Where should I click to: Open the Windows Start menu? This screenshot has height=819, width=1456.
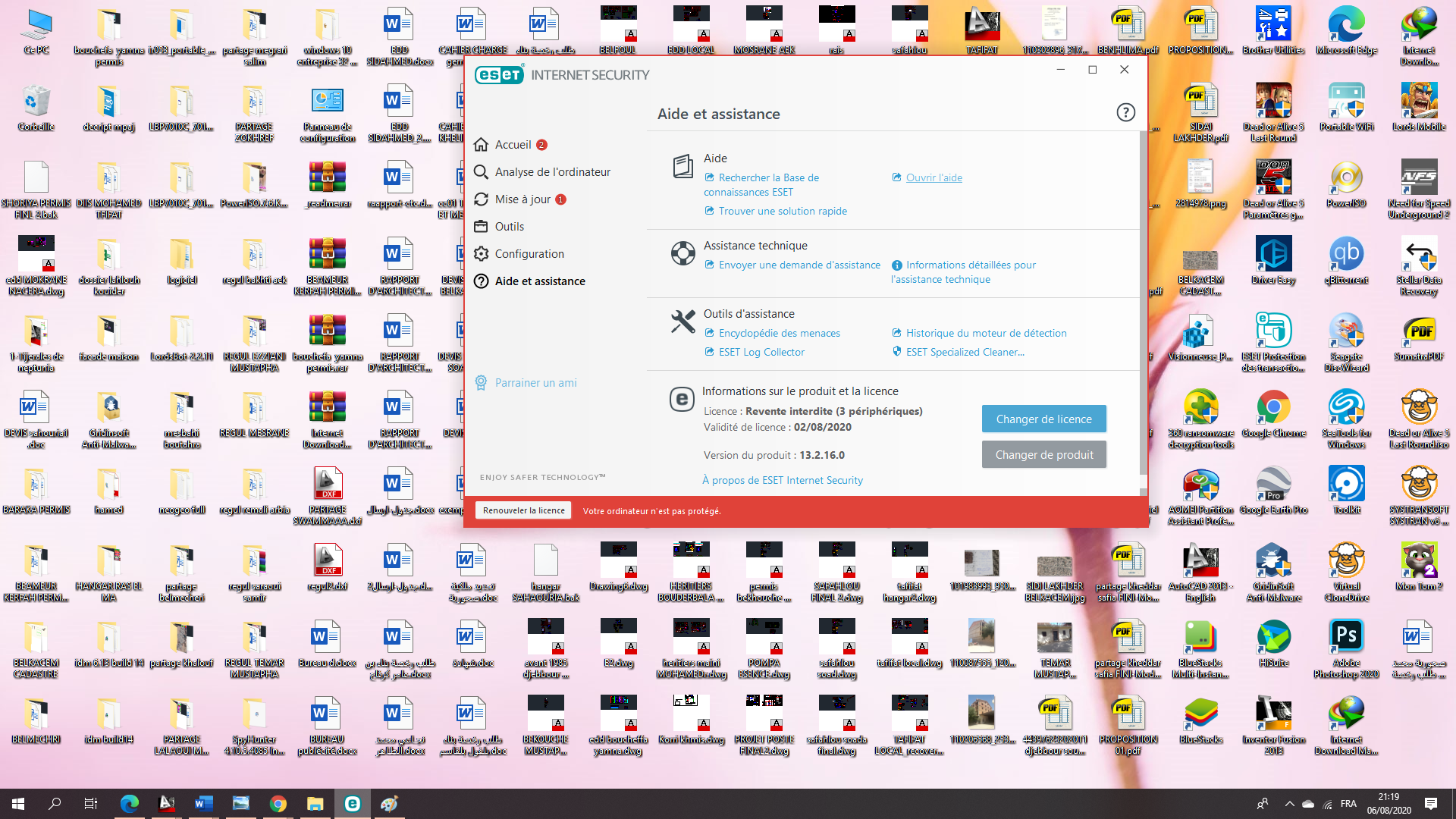pos(18,804)
